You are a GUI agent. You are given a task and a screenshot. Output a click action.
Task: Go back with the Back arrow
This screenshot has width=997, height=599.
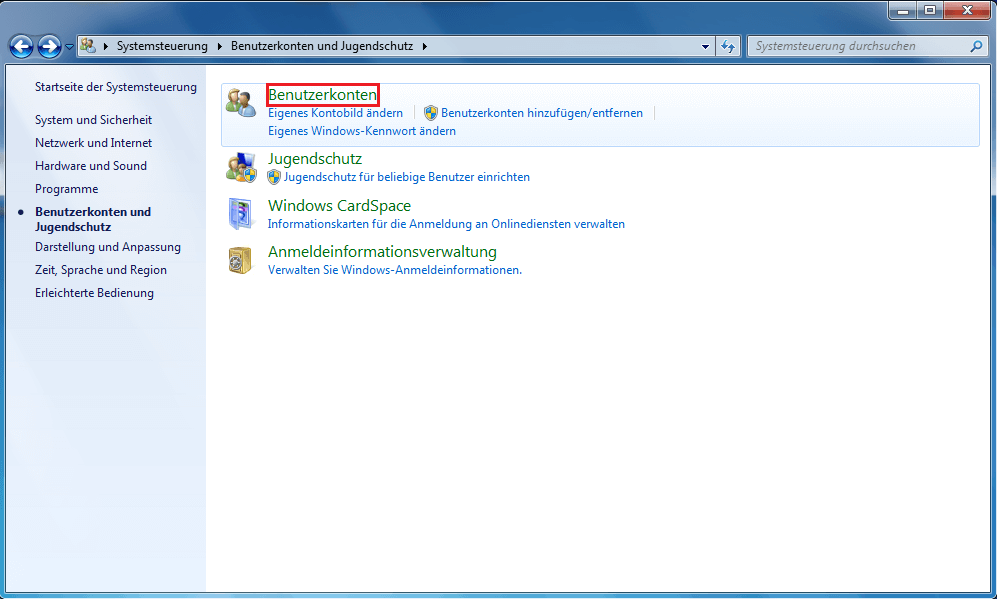tap(22, 46)
